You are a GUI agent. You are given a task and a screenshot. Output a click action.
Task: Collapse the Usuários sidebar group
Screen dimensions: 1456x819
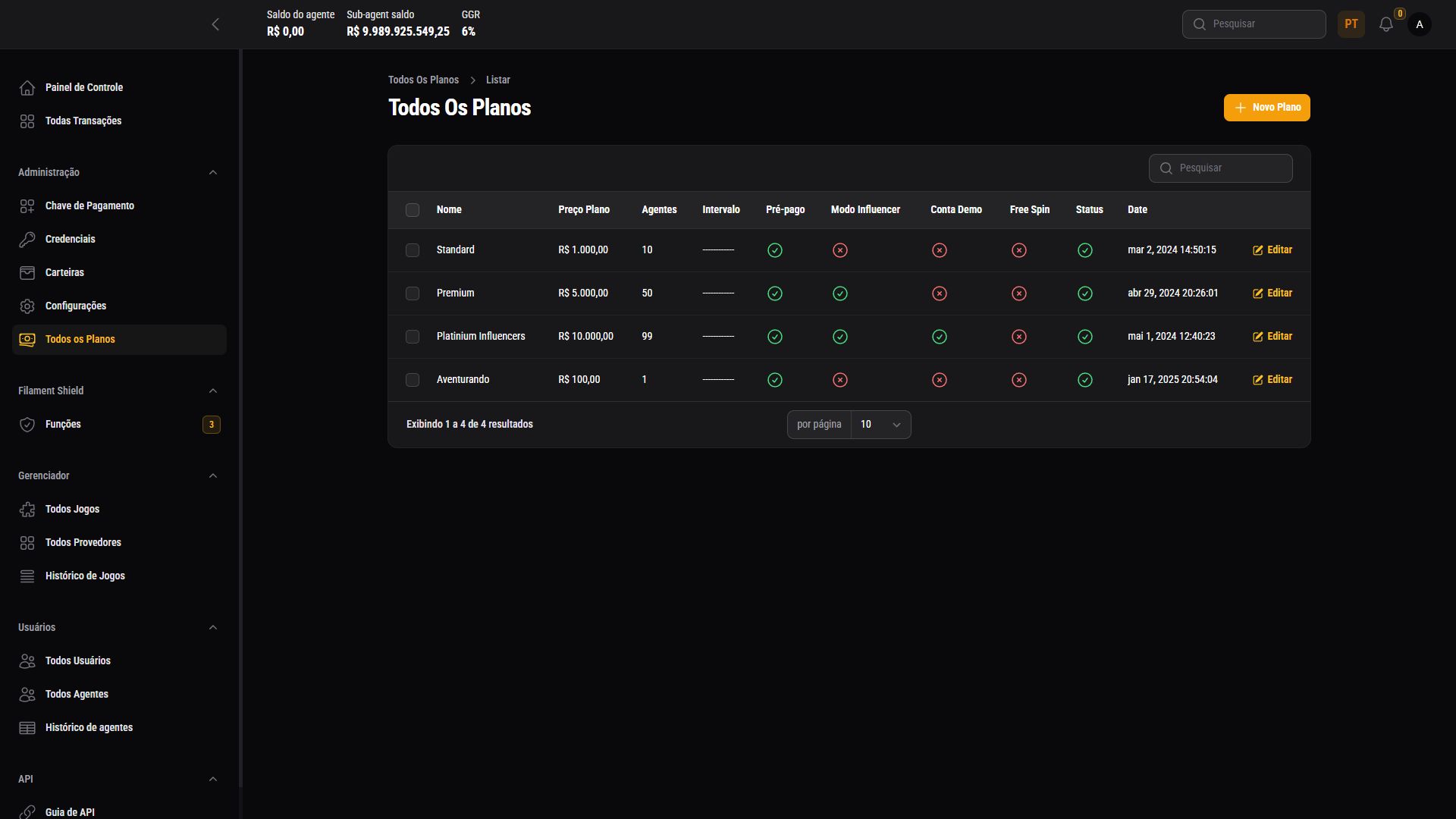(213, 628)
